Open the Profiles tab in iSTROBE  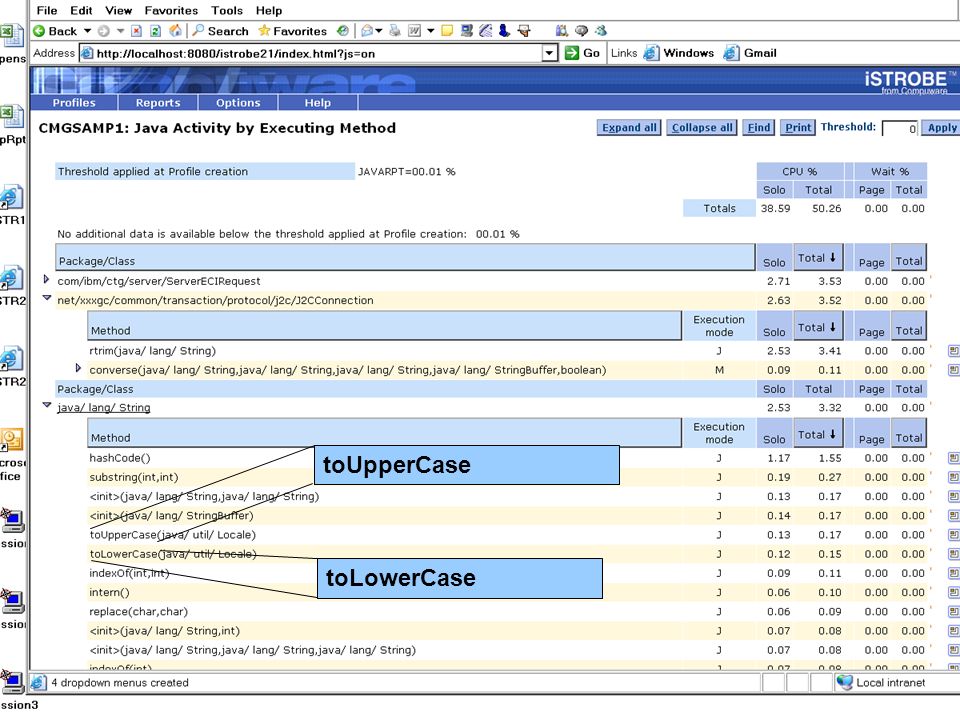(x=73, y=103)
